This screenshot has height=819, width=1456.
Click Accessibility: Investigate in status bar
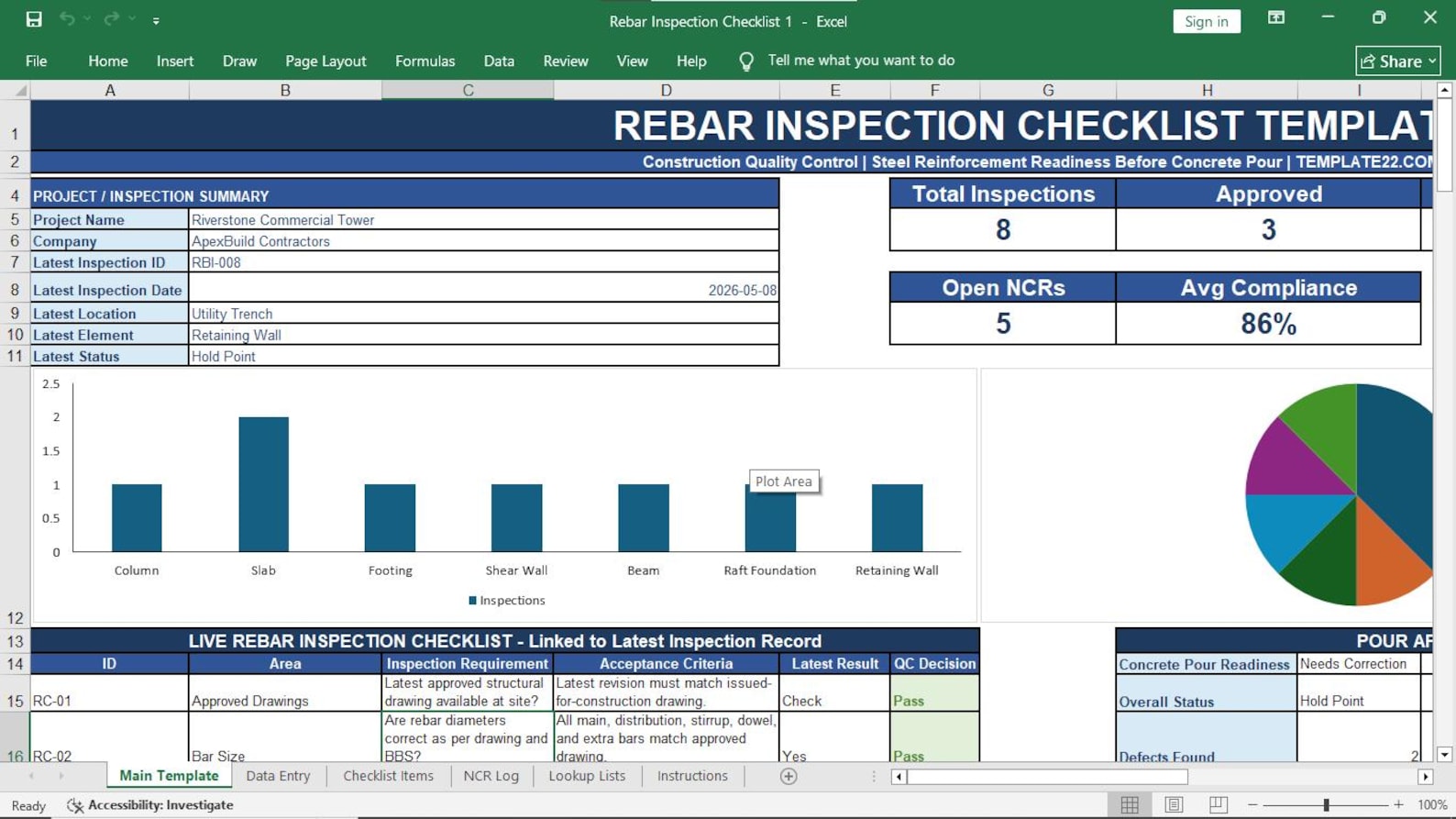click(150, 804)
